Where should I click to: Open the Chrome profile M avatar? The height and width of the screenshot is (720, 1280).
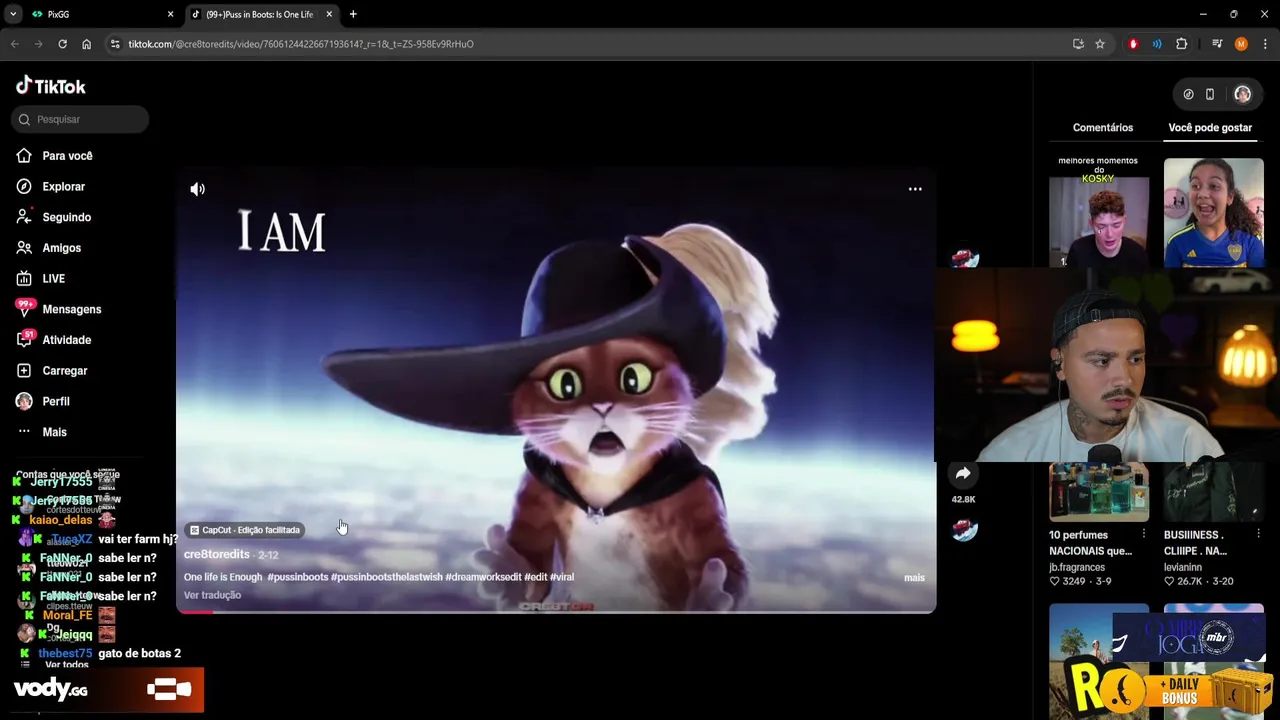(x=1241, y=44)
